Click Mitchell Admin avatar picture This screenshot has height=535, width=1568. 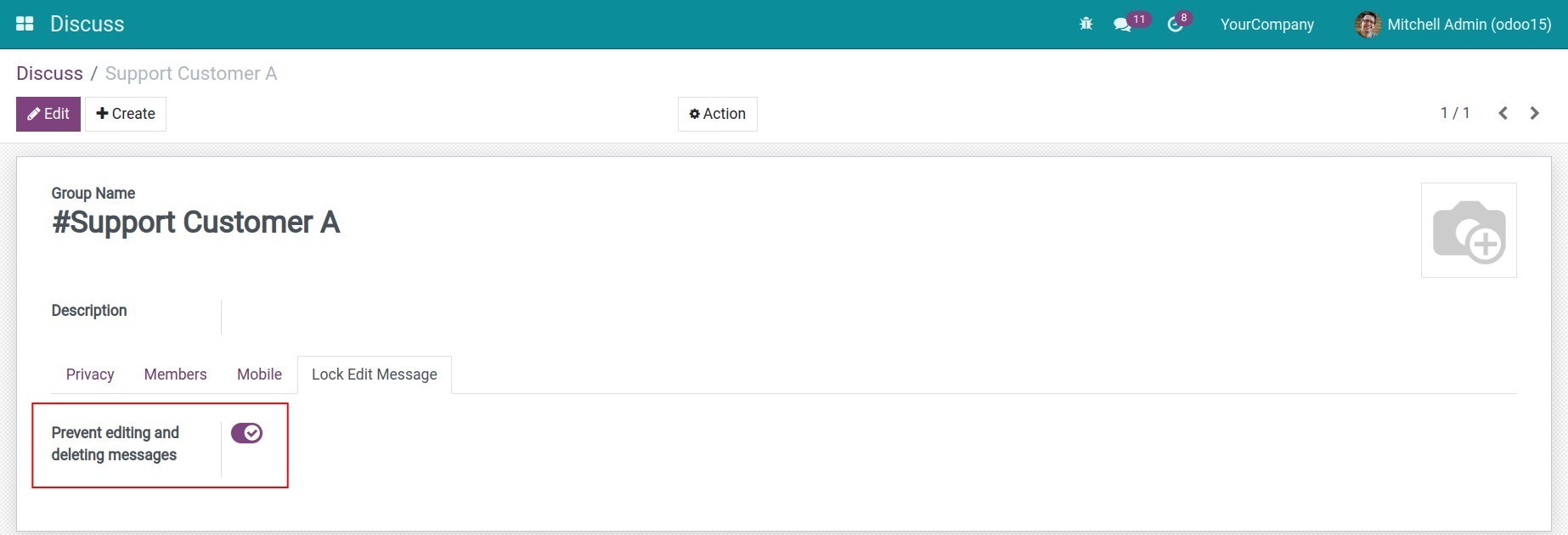tap(1367, 25)
